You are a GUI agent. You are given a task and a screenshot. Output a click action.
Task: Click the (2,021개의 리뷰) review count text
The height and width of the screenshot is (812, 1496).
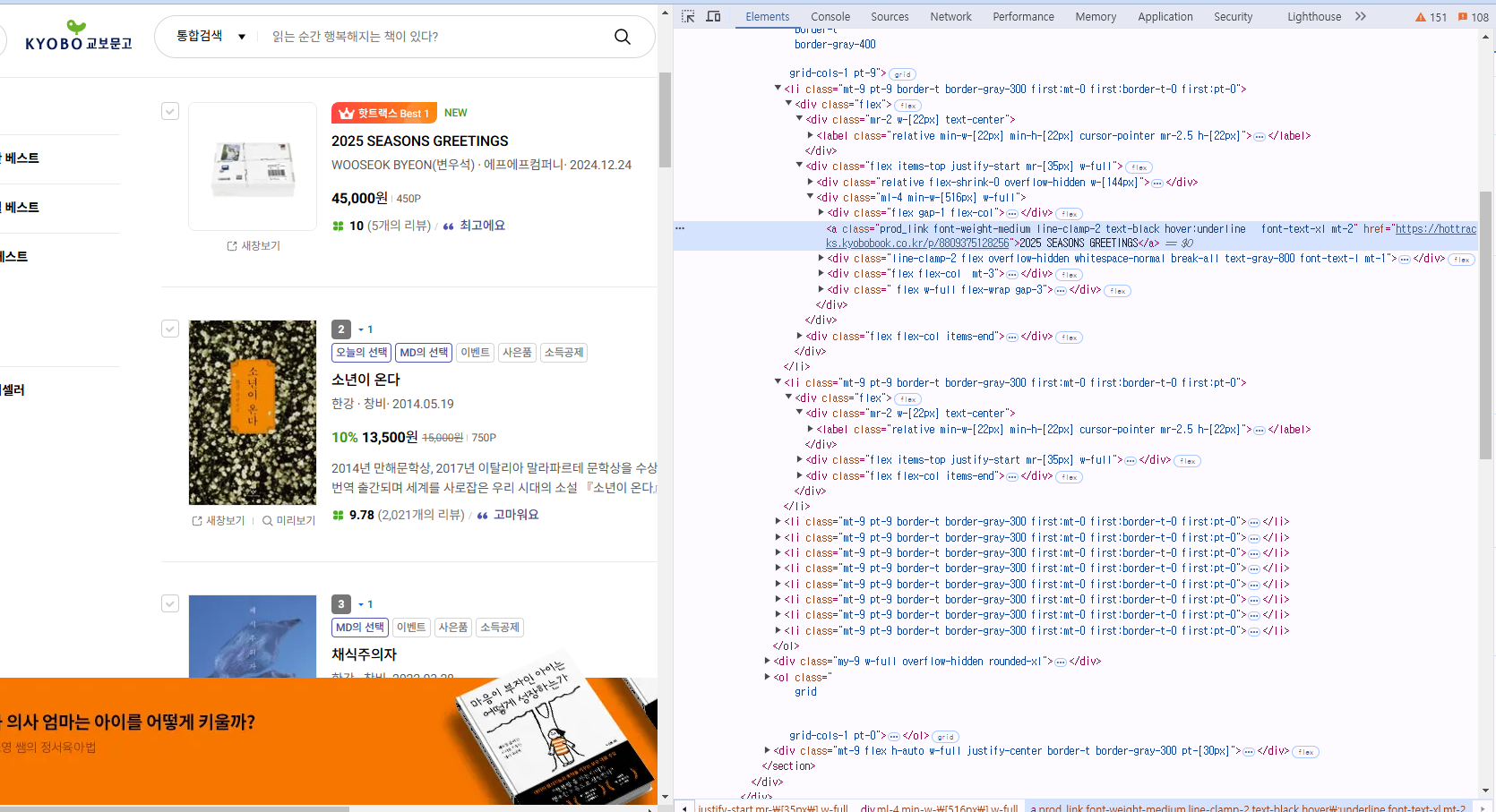coord(421,515)
